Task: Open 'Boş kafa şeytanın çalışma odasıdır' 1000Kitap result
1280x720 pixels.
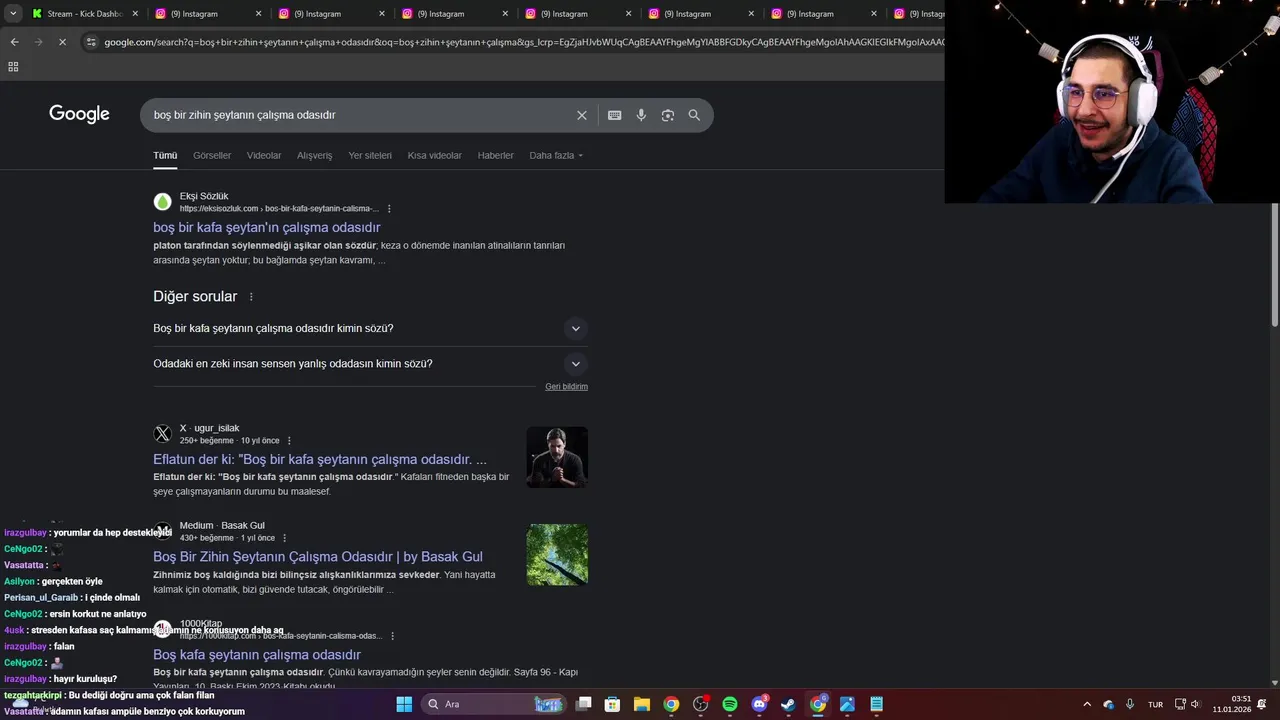Action: pyautogui.click(x=257, y=655)
